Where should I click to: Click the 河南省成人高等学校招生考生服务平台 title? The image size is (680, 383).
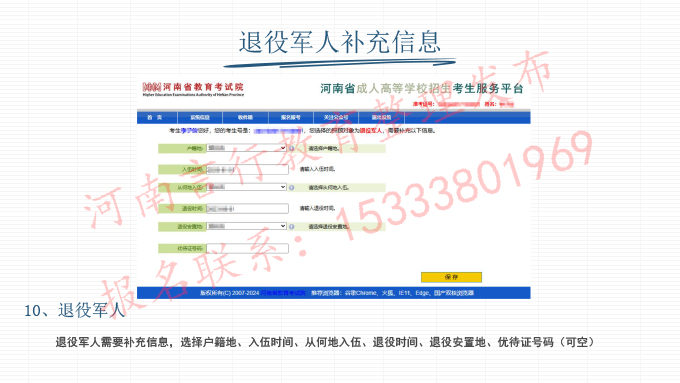pos(422,88)
